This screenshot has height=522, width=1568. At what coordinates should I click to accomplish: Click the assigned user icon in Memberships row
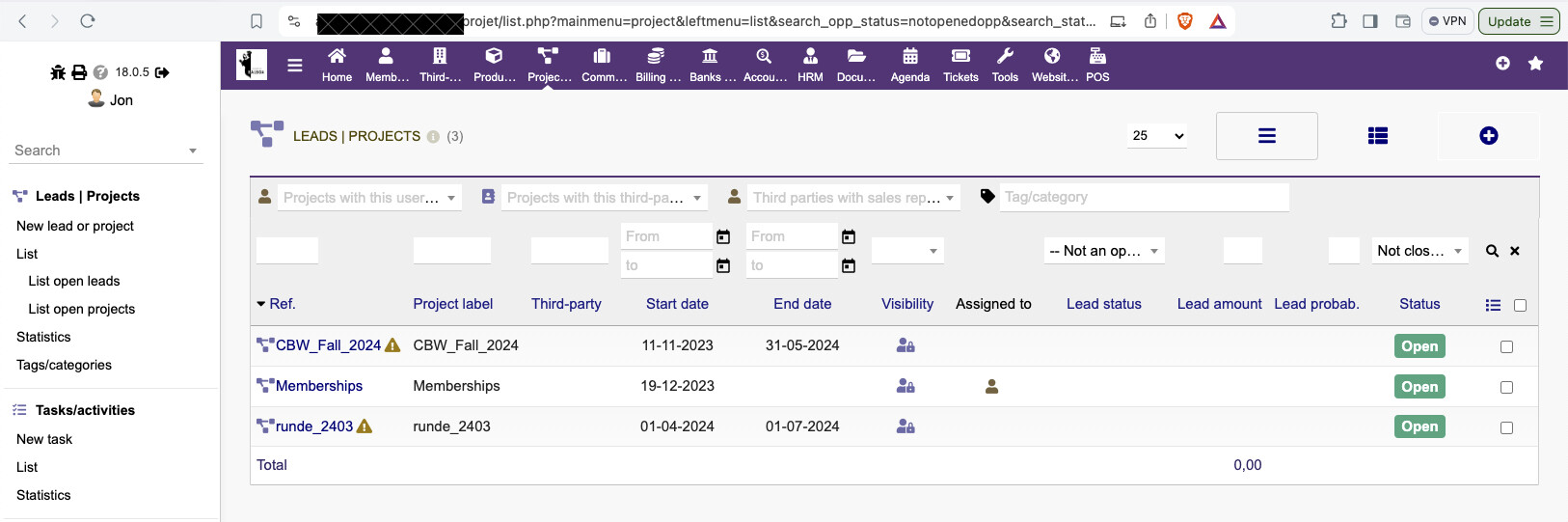[x=991, y=387]
